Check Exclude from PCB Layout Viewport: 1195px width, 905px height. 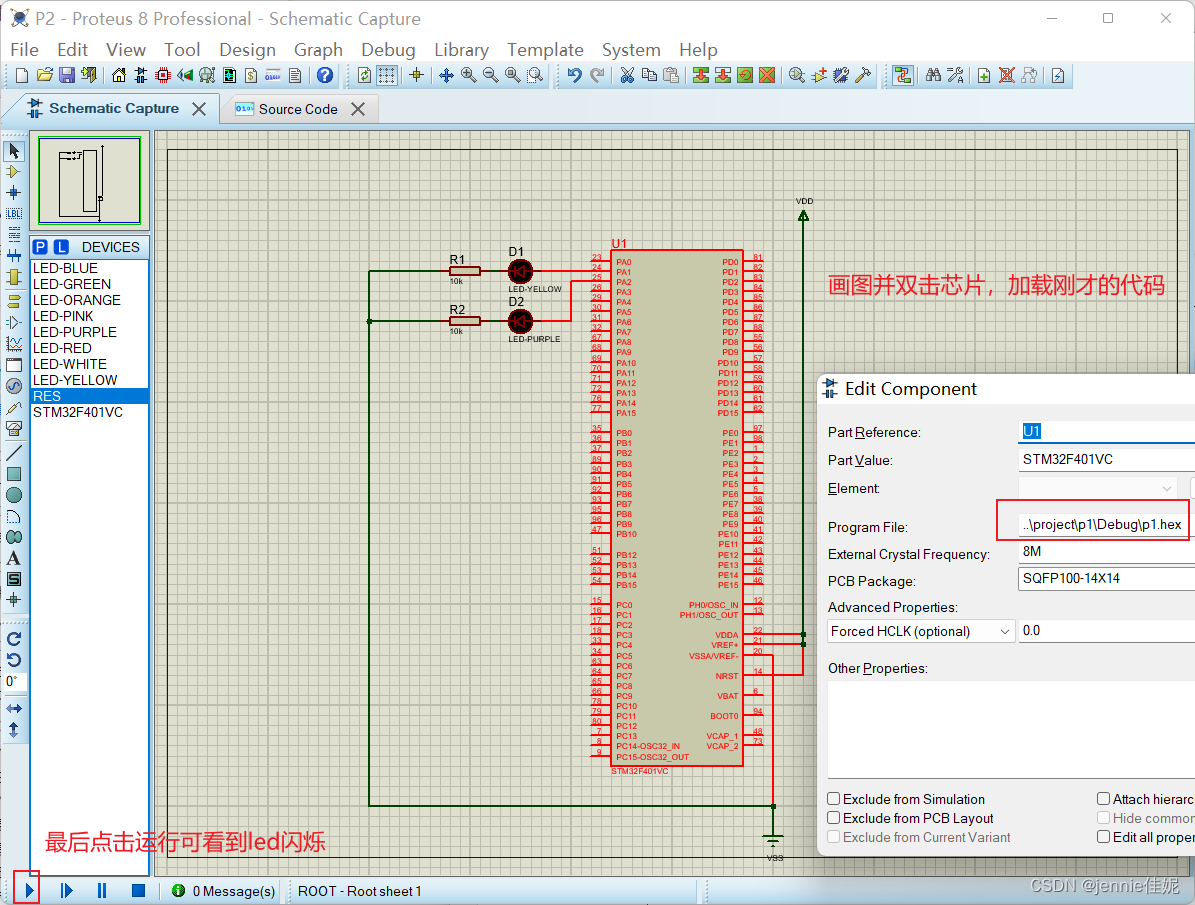833,818
